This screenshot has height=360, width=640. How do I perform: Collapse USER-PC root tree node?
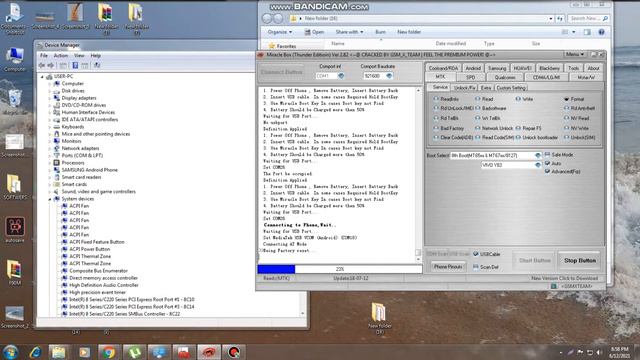click(x=42, y=77)
